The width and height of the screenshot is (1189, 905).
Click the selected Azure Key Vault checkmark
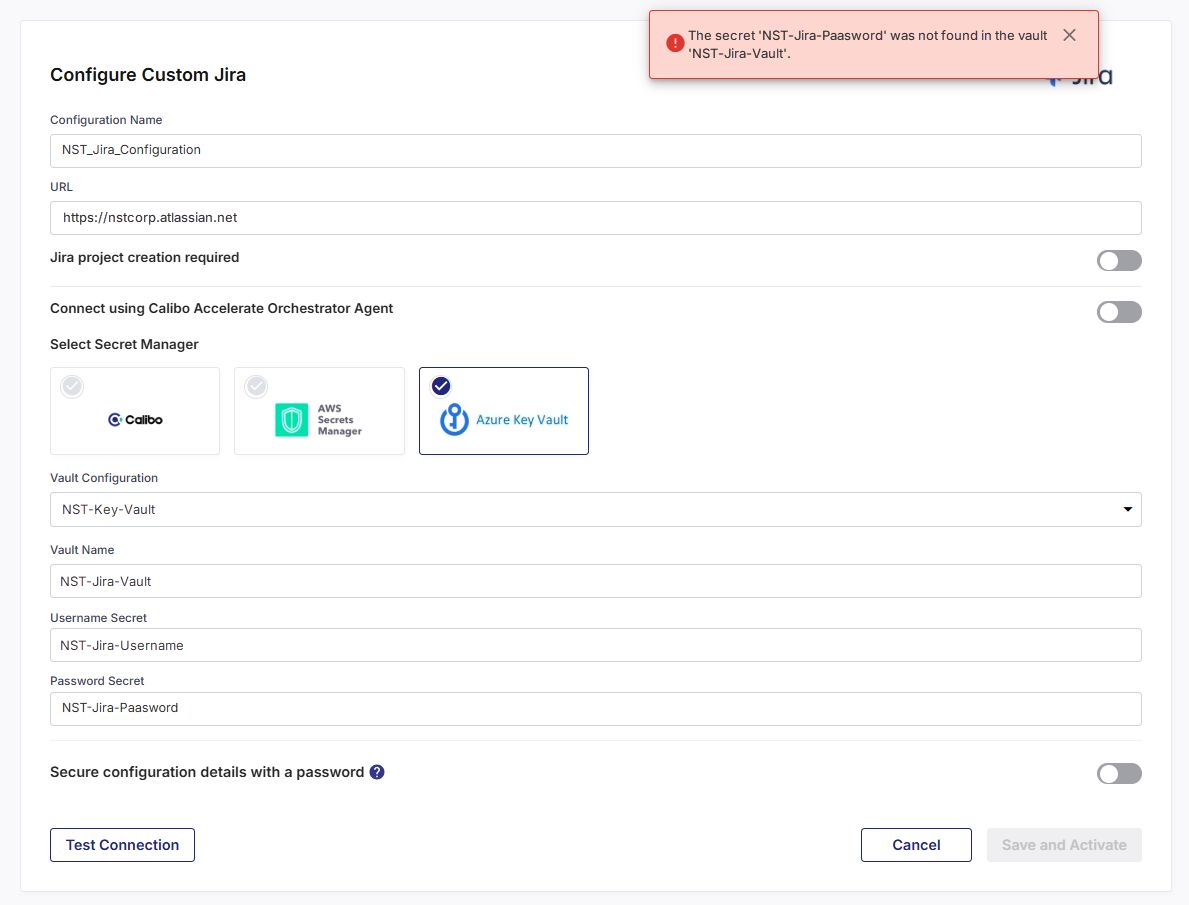tap(441, 386)
